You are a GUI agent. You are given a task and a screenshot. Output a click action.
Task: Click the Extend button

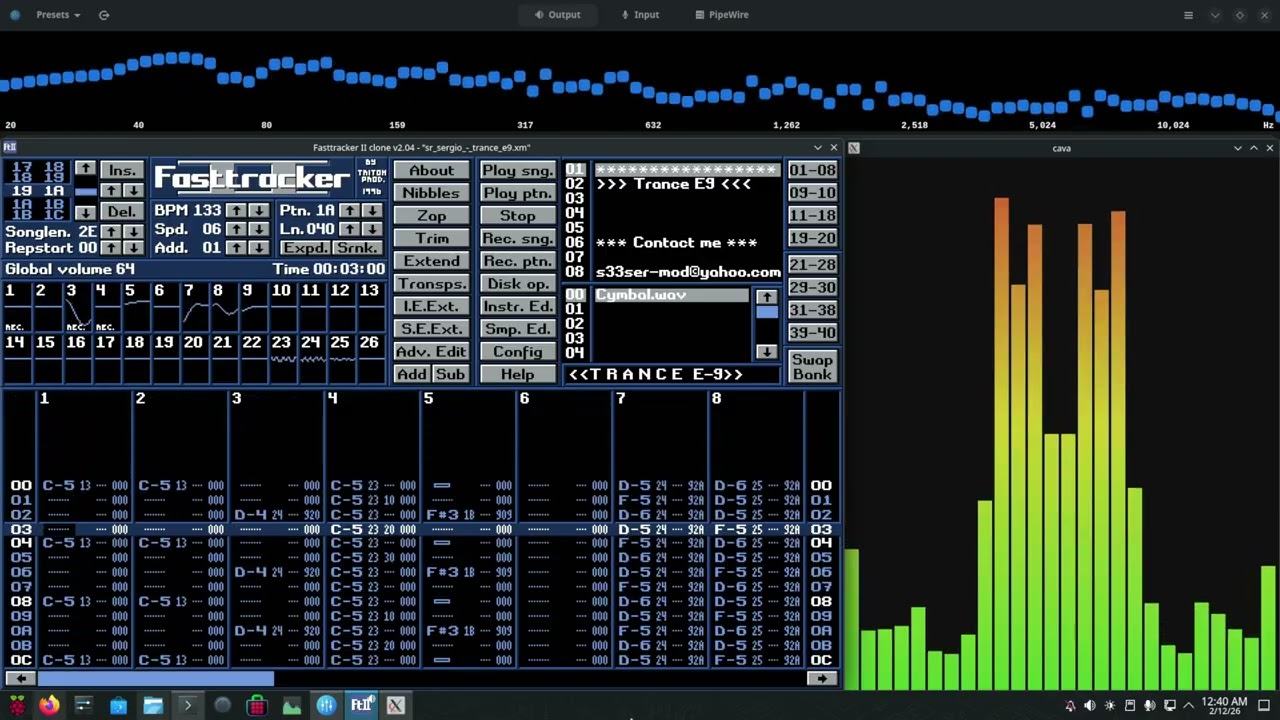432,261
